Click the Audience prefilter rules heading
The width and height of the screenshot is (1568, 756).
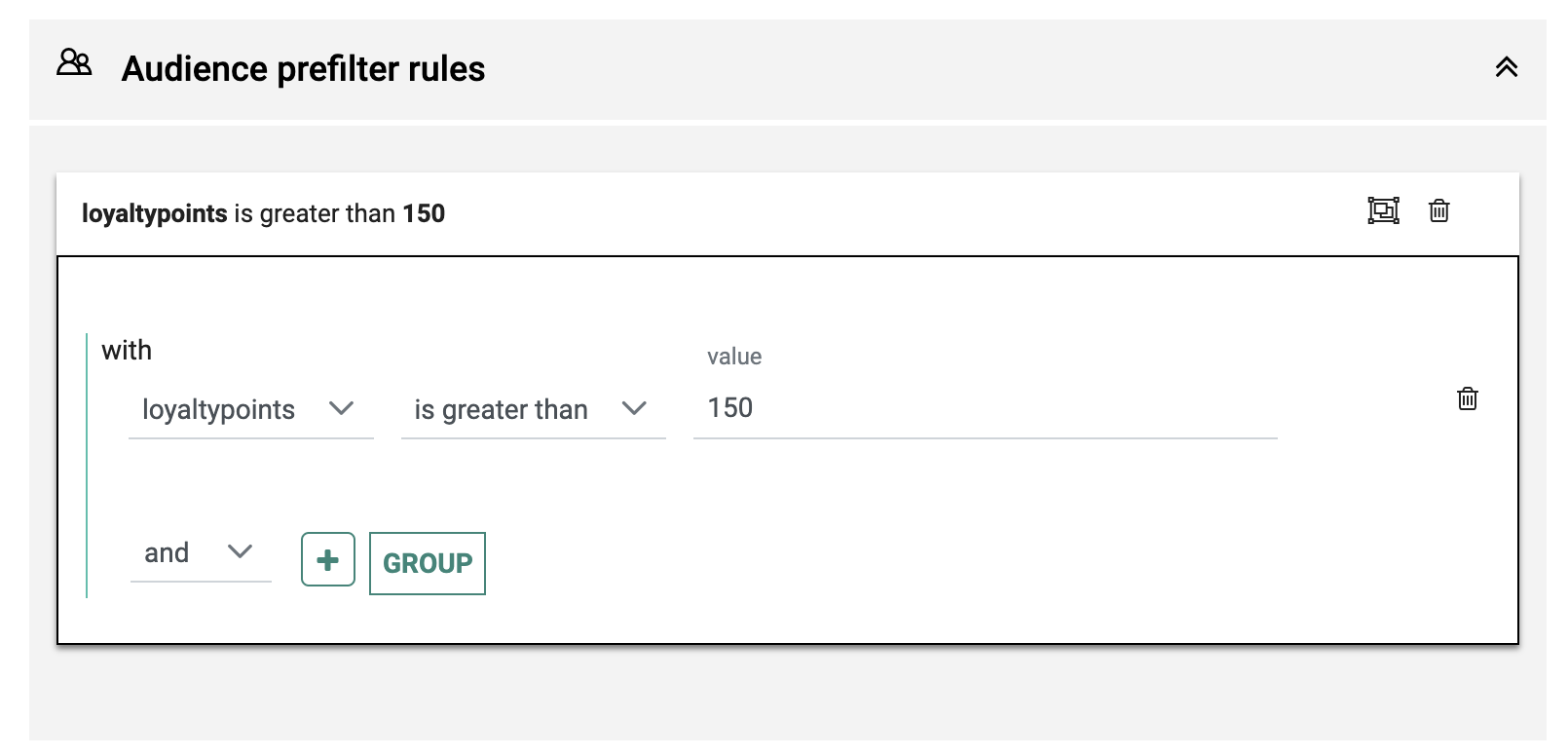[303, 69]
